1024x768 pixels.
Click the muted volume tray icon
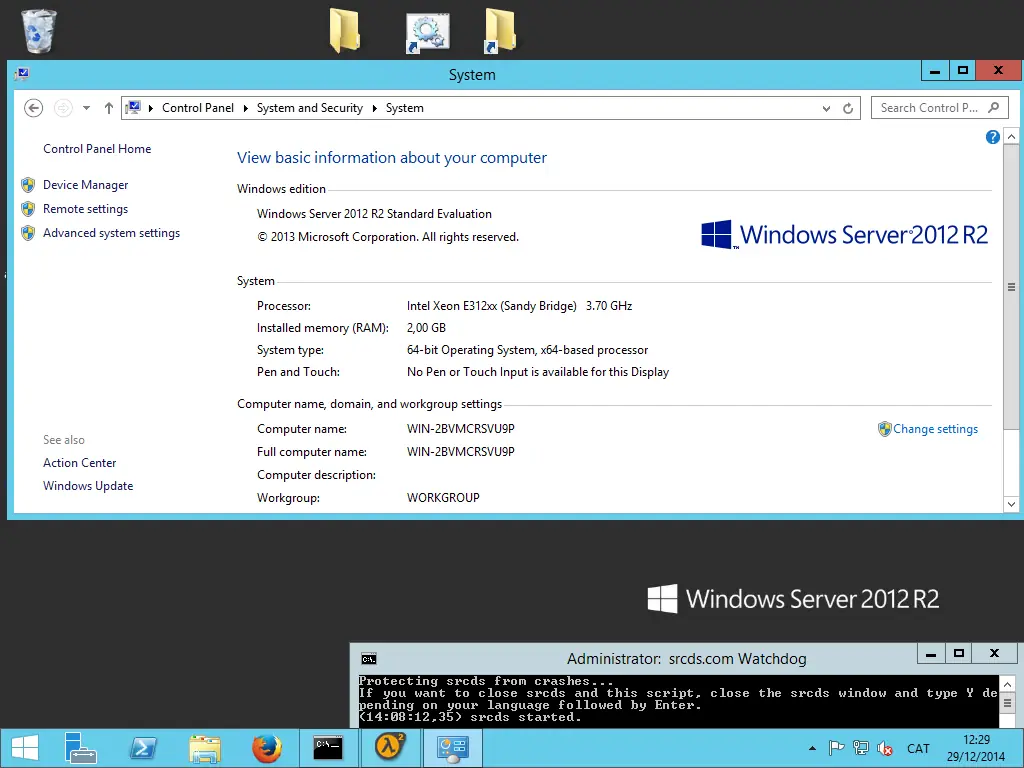885,748
